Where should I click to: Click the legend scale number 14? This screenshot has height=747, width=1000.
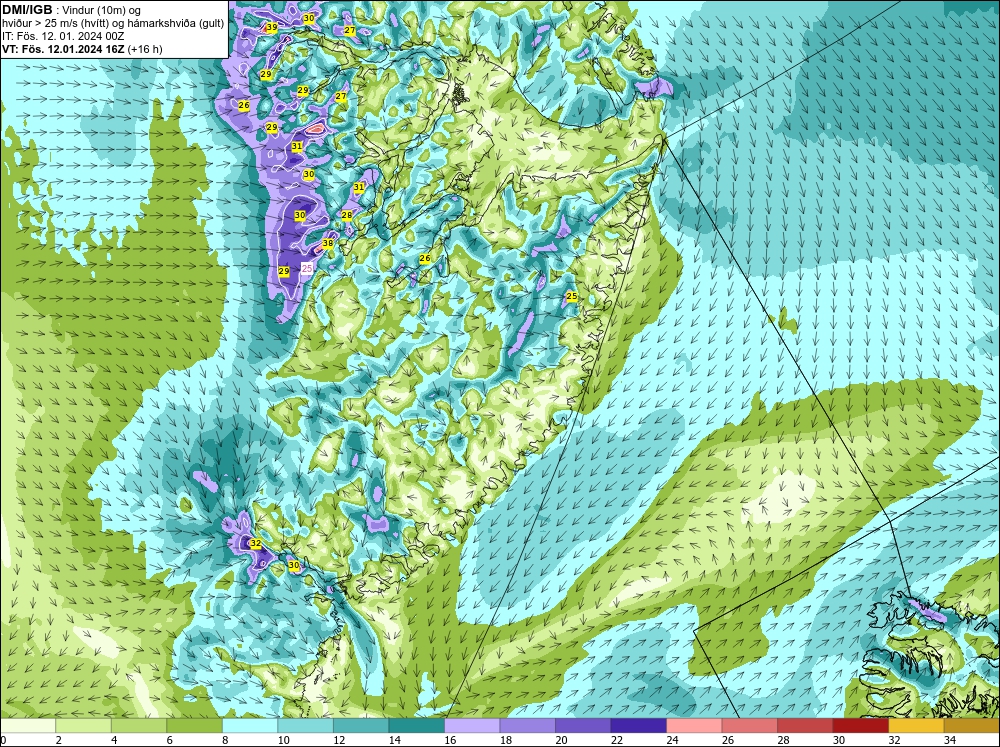coord(394,740)
